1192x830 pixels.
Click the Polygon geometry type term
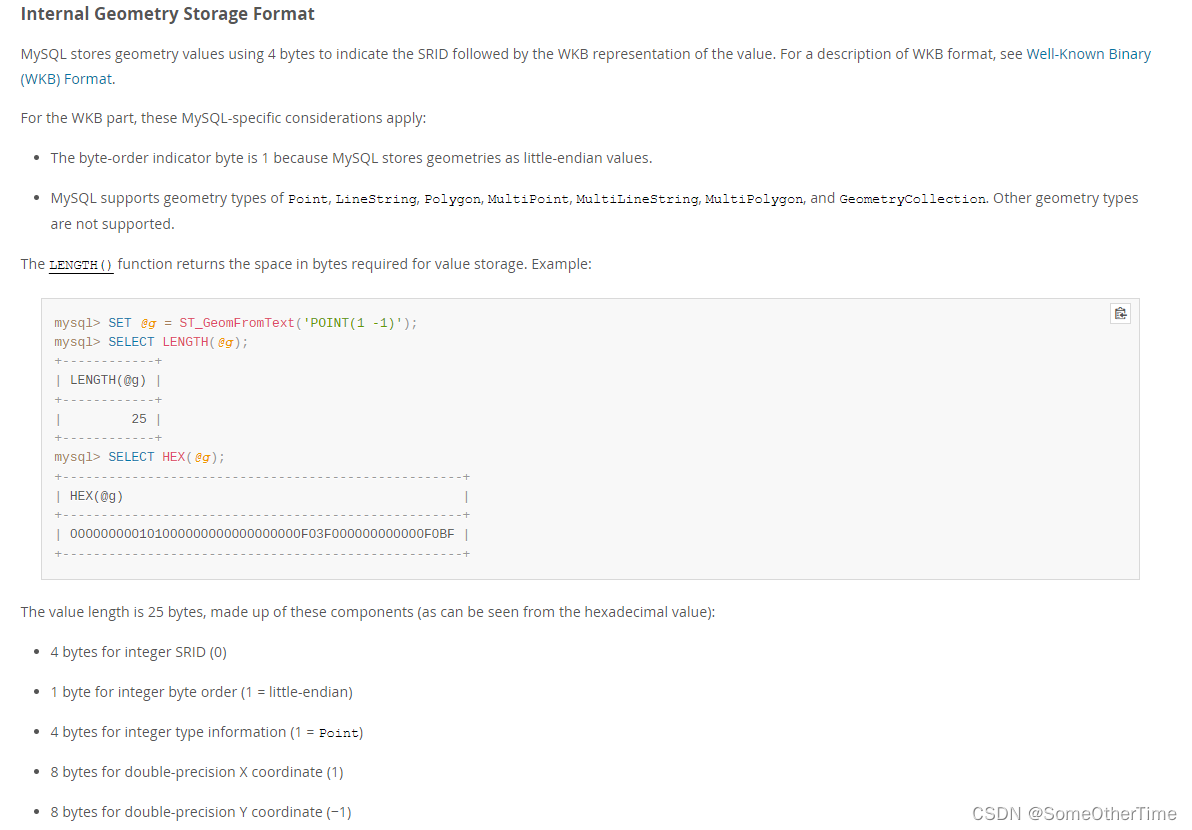click(x=452, y=199)
